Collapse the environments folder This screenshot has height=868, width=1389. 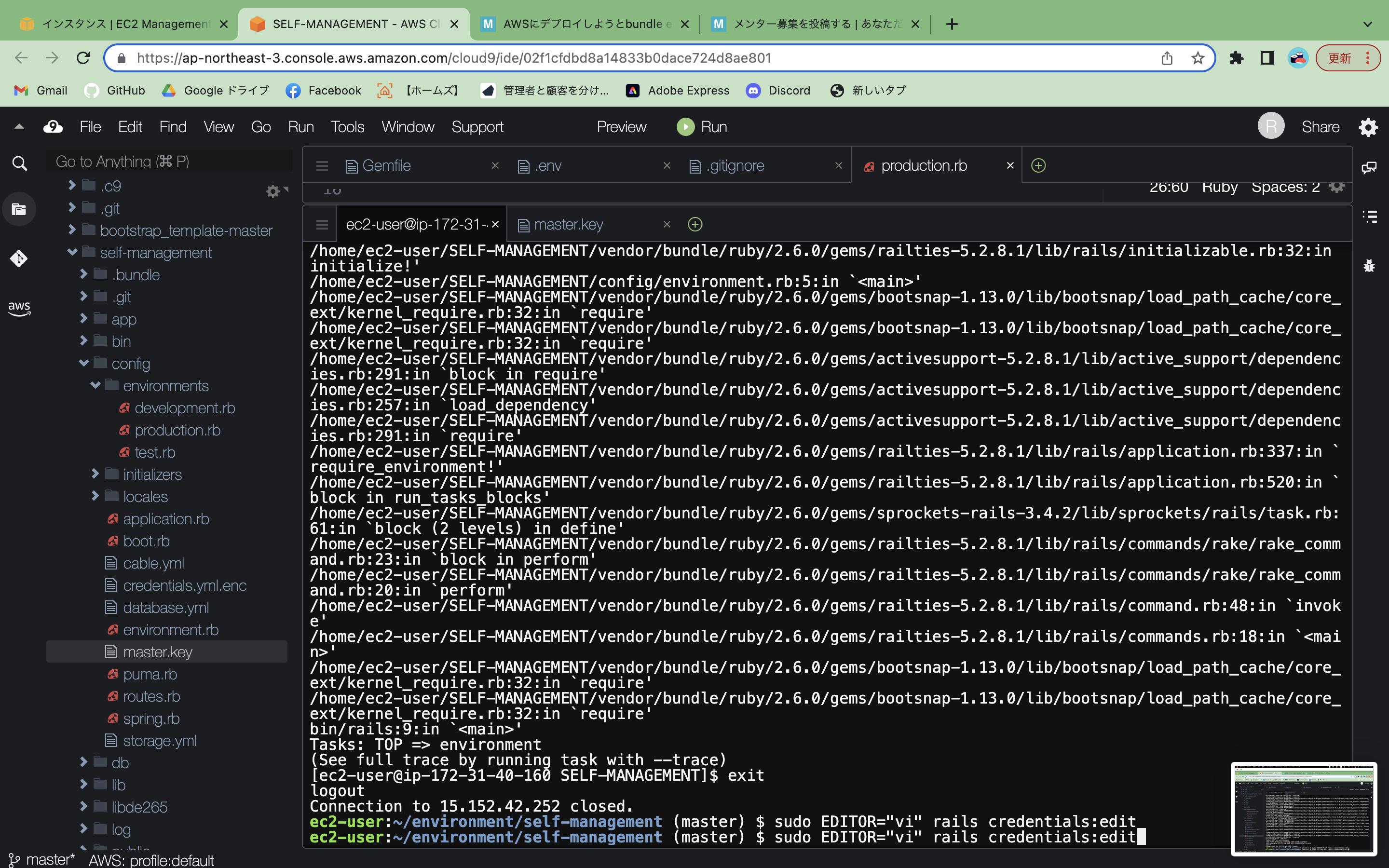[95, 385]
